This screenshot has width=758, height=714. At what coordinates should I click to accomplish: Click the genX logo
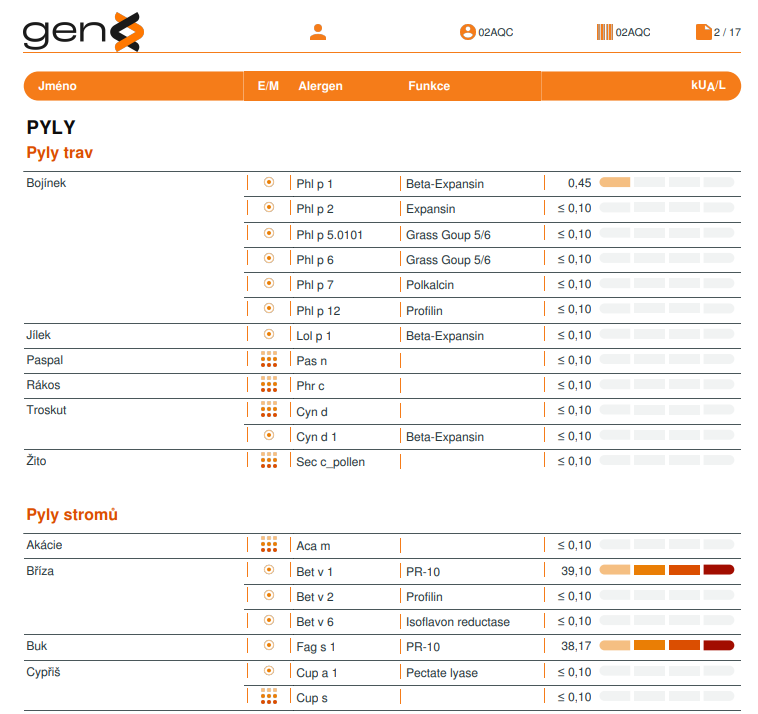[x=83, y=32]
